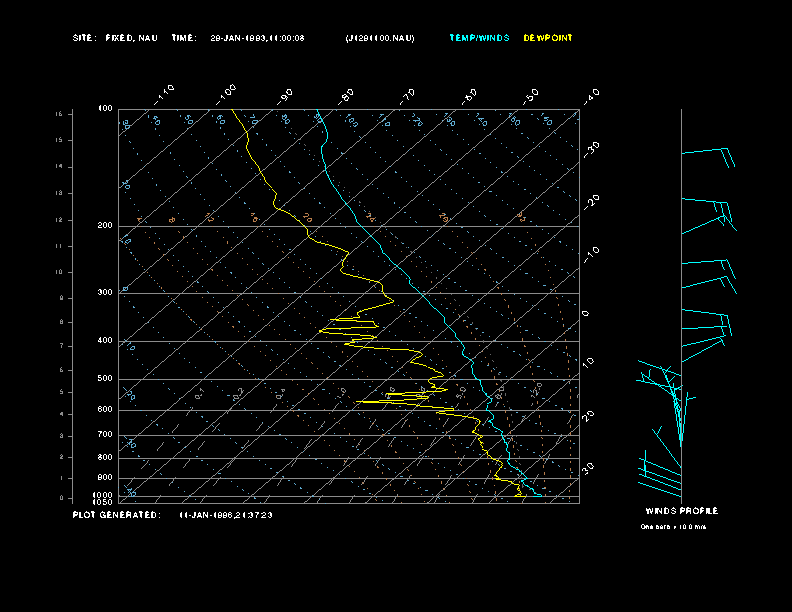Viewport: 792px width, 612px height.
Task: Click the 1000 pressure level label
Action: (x=104, y=495)
